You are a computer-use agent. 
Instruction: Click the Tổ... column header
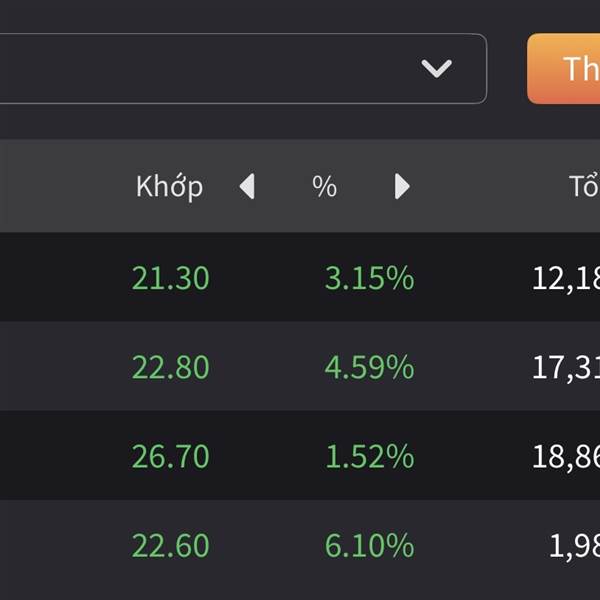click(x=584, y=185)
